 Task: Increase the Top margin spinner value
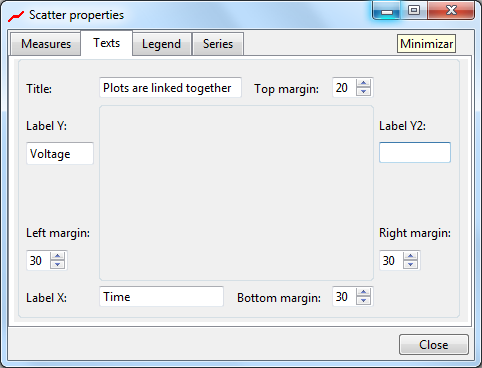pos(363,84)
